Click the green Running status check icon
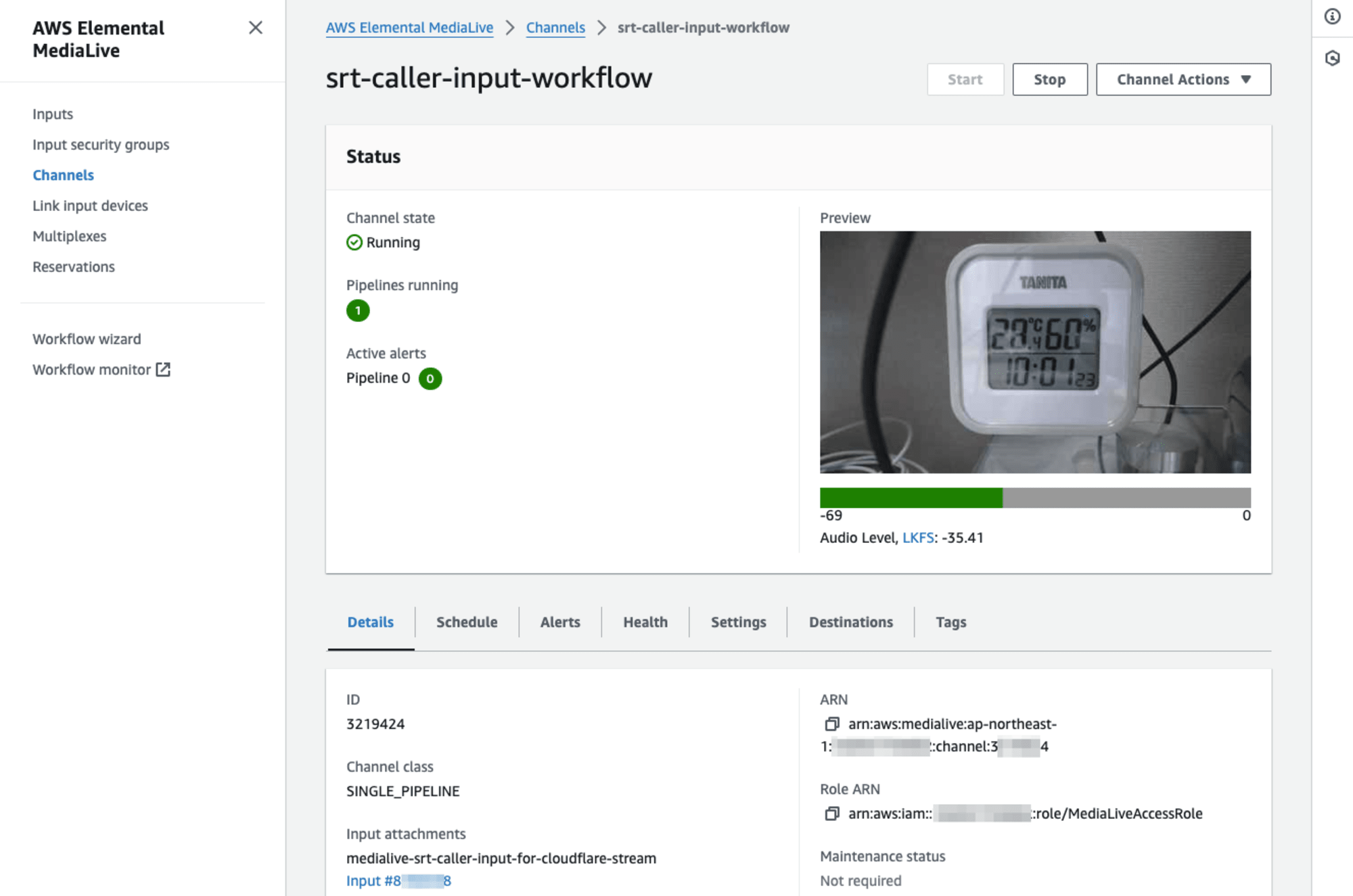Screen dimensions: 1353x896 354,242
